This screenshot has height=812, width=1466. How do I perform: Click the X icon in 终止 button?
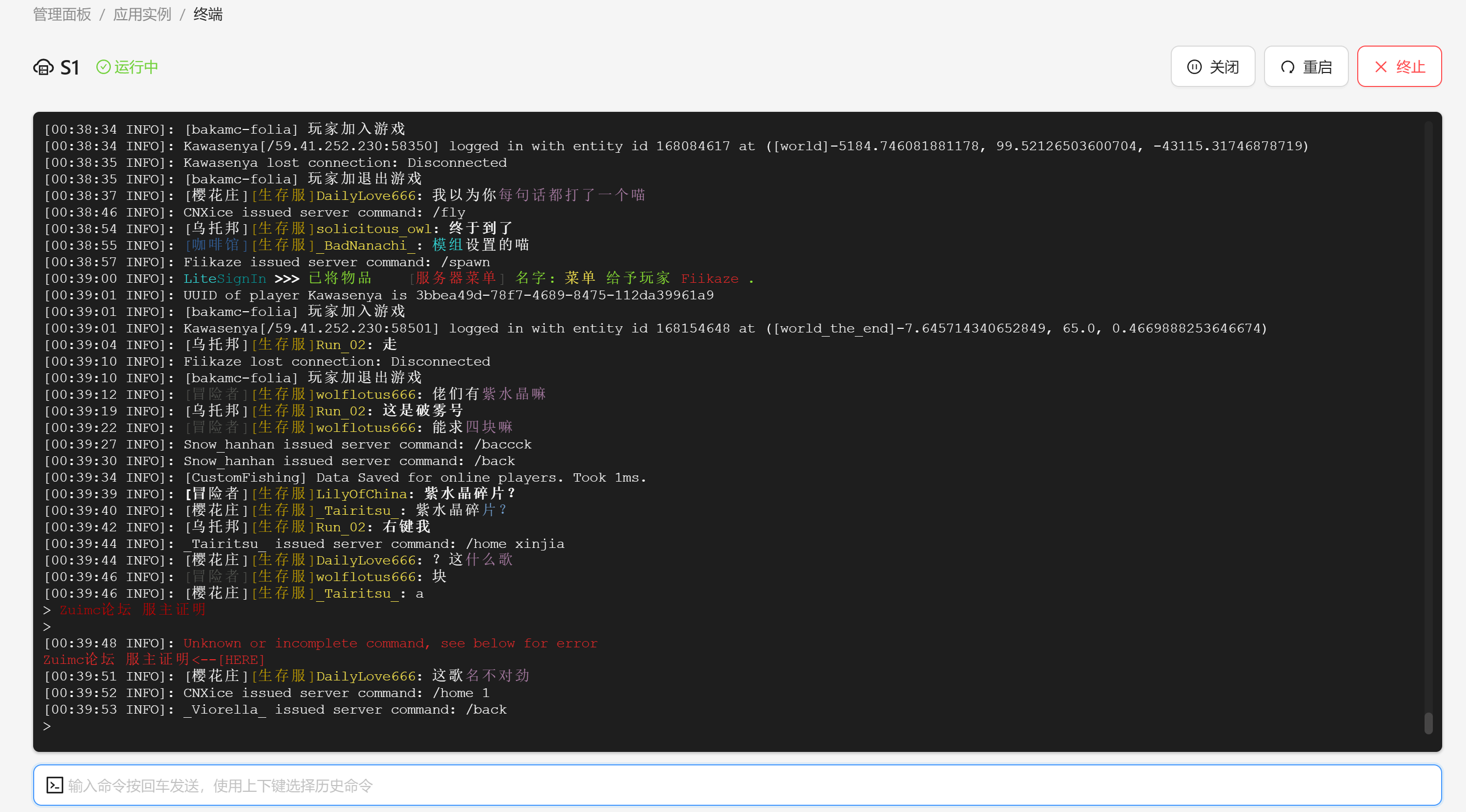1381,67
